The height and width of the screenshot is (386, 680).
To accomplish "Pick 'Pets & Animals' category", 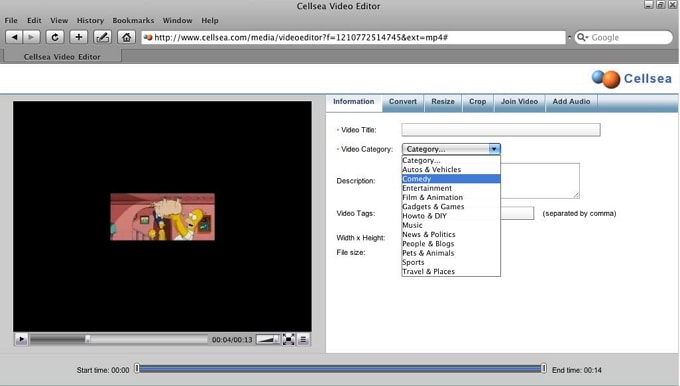I will point(451,253).
